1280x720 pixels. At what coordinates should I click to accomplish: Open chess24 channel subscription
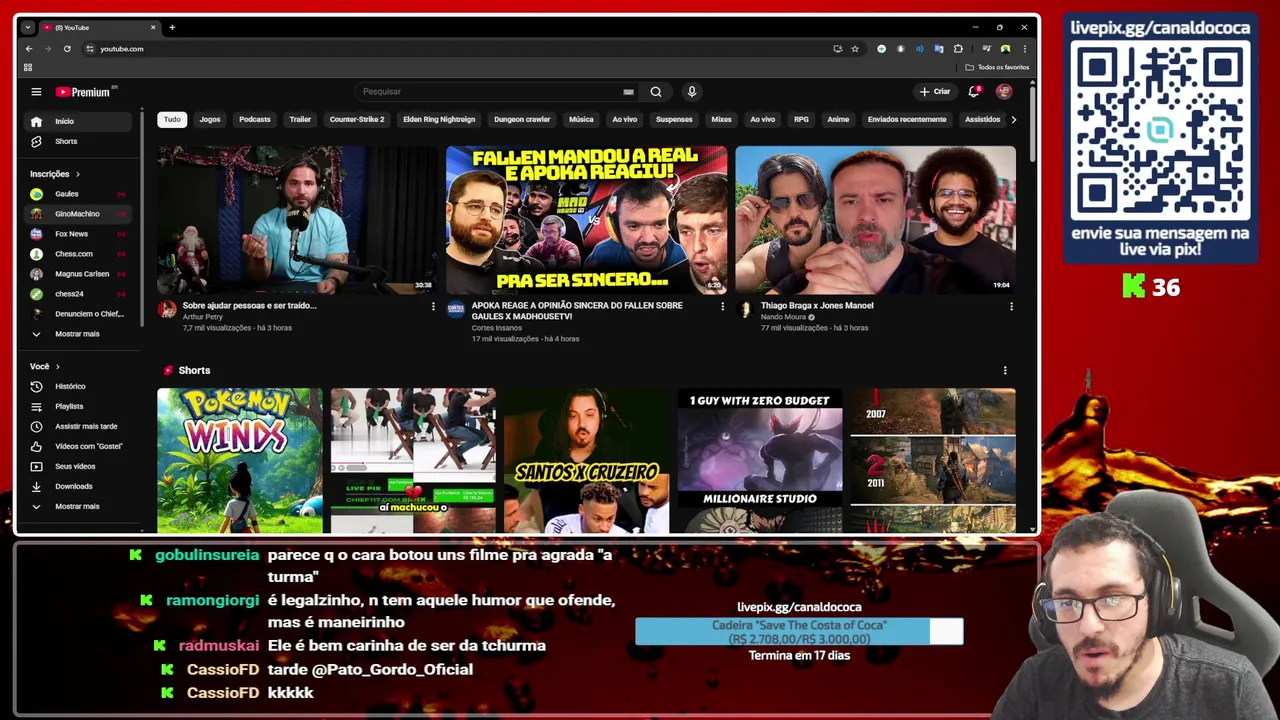[x=78, y=294]
